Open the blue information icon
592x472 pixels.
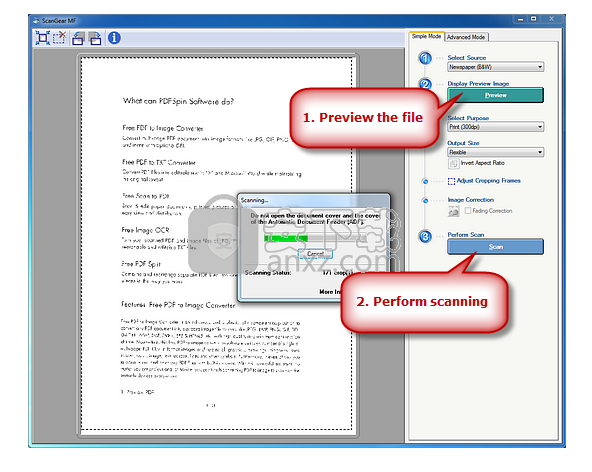[x=114, y=38]
